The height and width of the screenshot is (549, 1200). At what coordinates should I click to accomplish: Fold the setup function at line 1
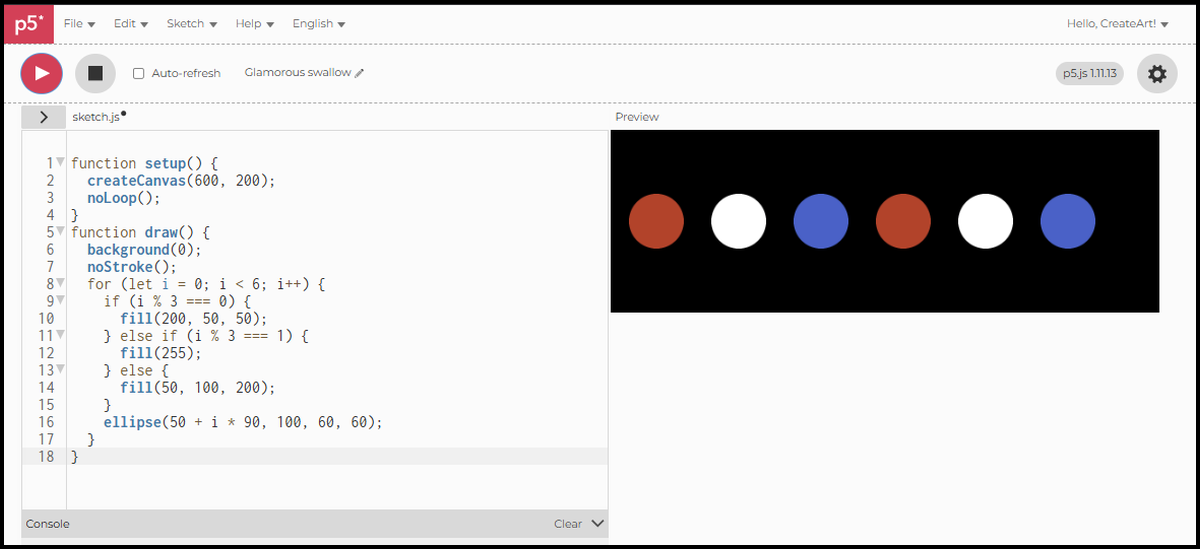point(60,162)
